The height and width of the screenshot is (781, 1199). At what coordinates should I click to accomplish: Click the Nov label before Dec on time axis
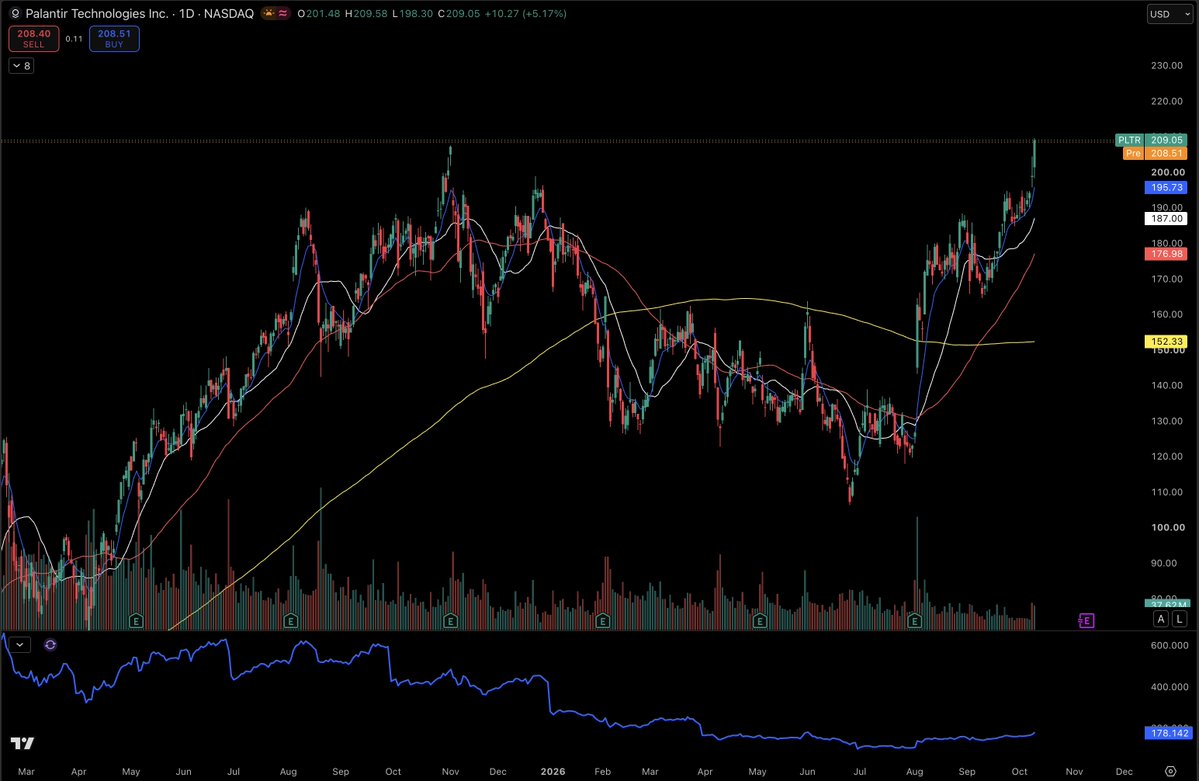pos(1074,771)
